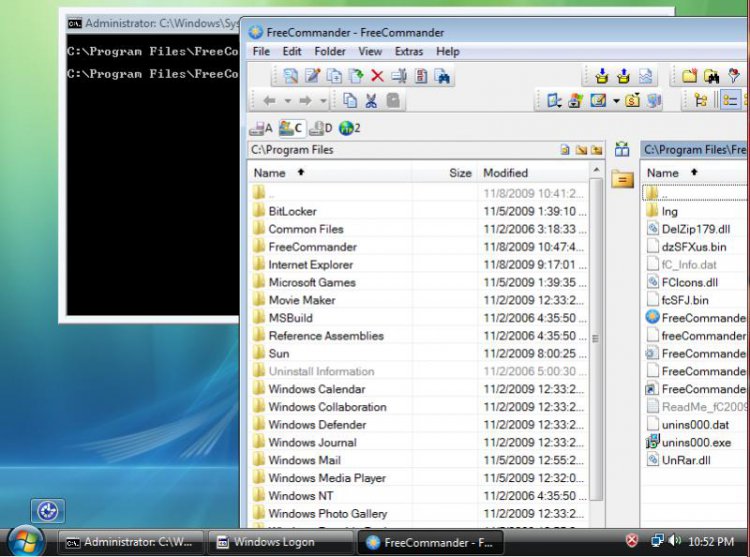
Task: Click the equal-folder icon between panes
Action: (x=622, y=179)
